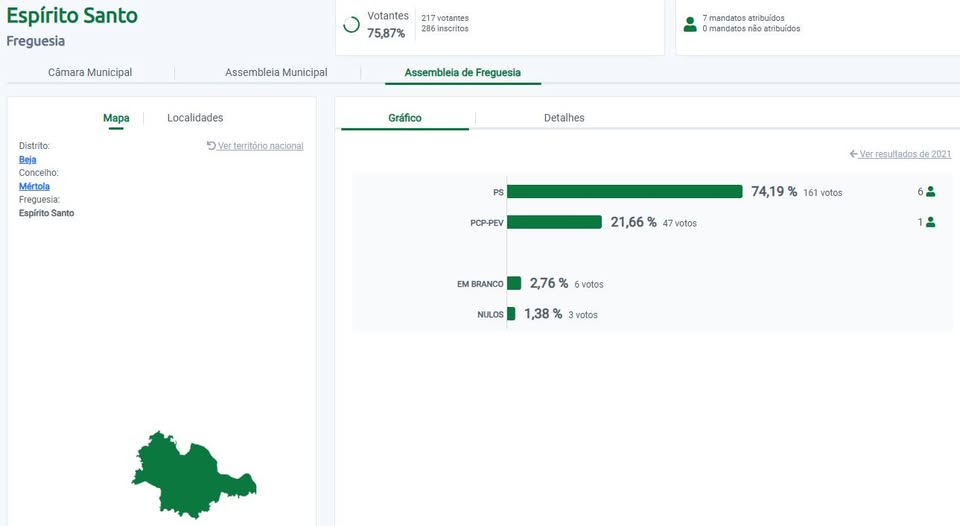The image size is (960, 526).
Task: Click the mandates person icon at top
Action: [x=690, y=24]
